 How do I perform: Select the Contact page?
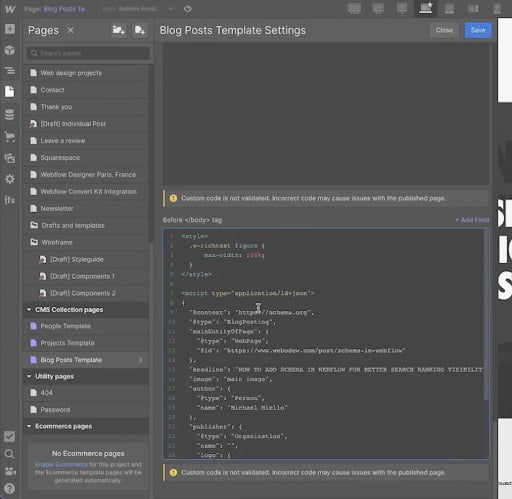86,90
